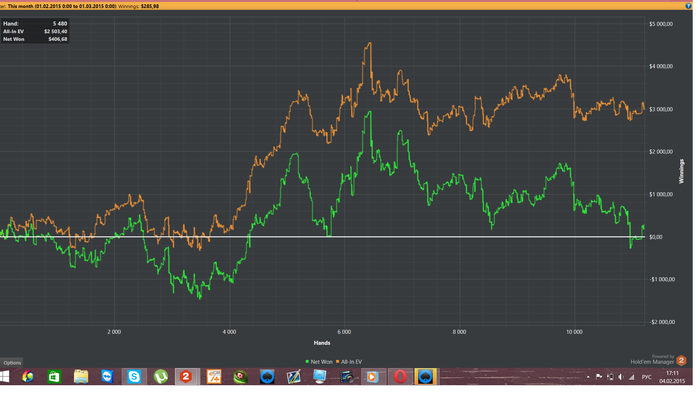The height and width of the screenshot is (394, 700).
Task: Open the network signal tray icon
Action: [x=632, y=377]
